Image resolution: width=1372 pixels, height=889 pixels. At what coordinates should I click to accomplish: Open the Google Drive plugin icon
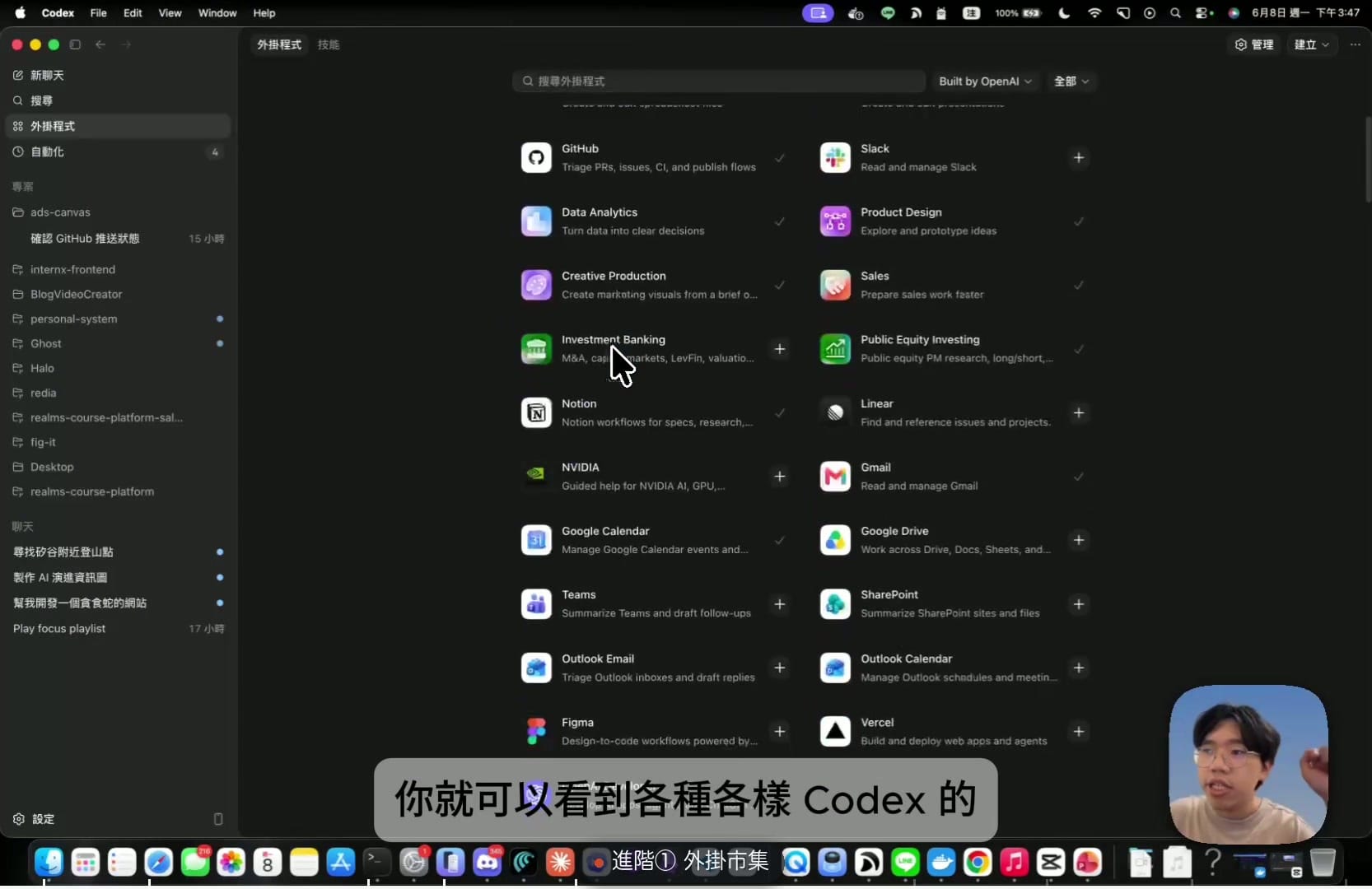[835, 540]
